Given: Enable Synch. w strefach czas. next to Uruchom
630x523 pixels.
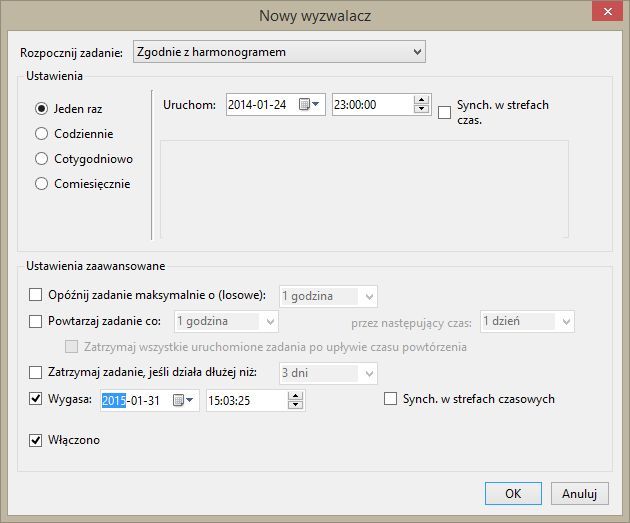Looking at the screenshot, I should point(444,112).
